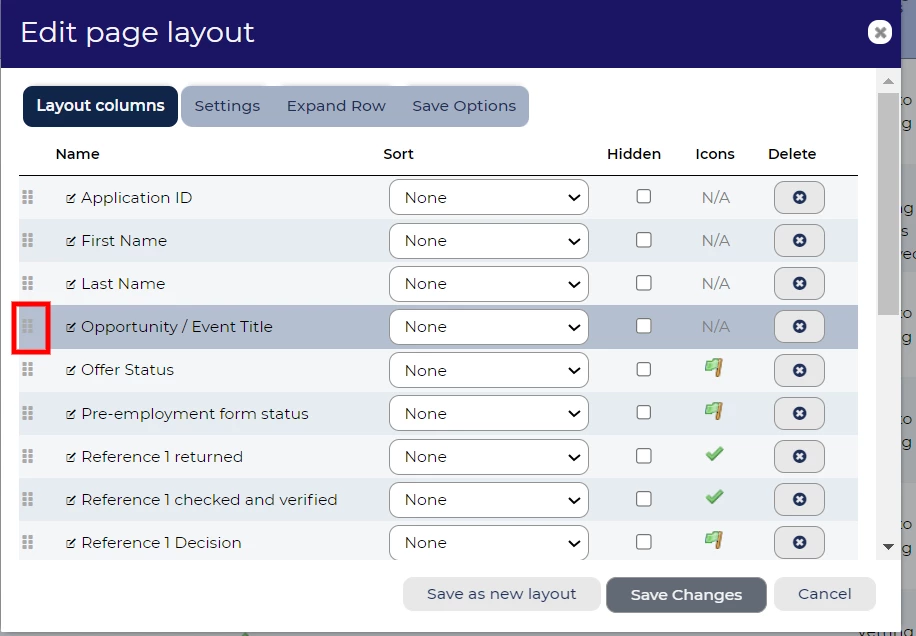Viewport: 916px width, 636px height.
Task: Tick the Hidden checkbox for Application ID
Action: point(644,197)
